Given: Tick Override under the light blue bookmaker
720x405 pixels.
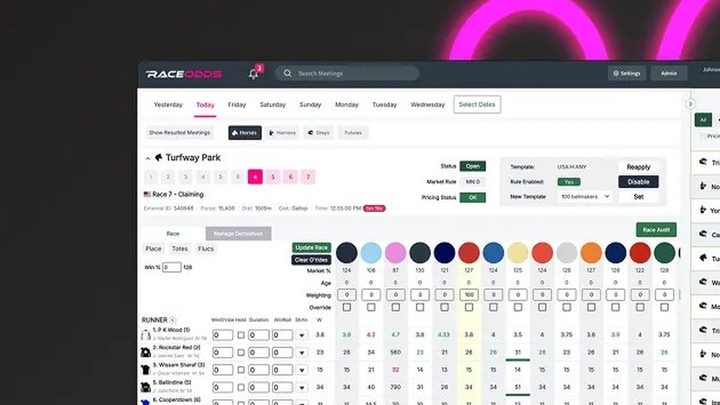Looking at the screenshot, I should point(371,307).
